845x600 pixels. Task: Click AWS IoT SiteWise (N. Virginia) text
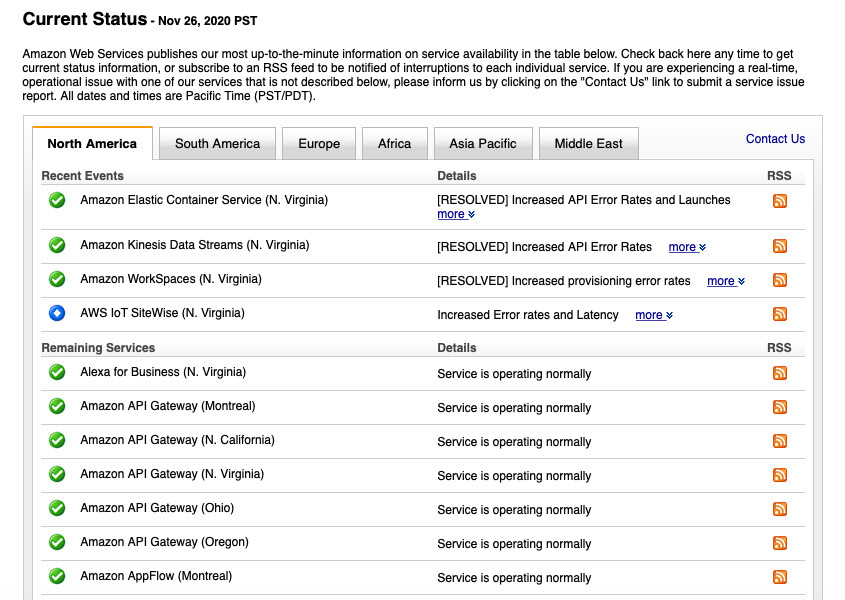click(162, 313)
